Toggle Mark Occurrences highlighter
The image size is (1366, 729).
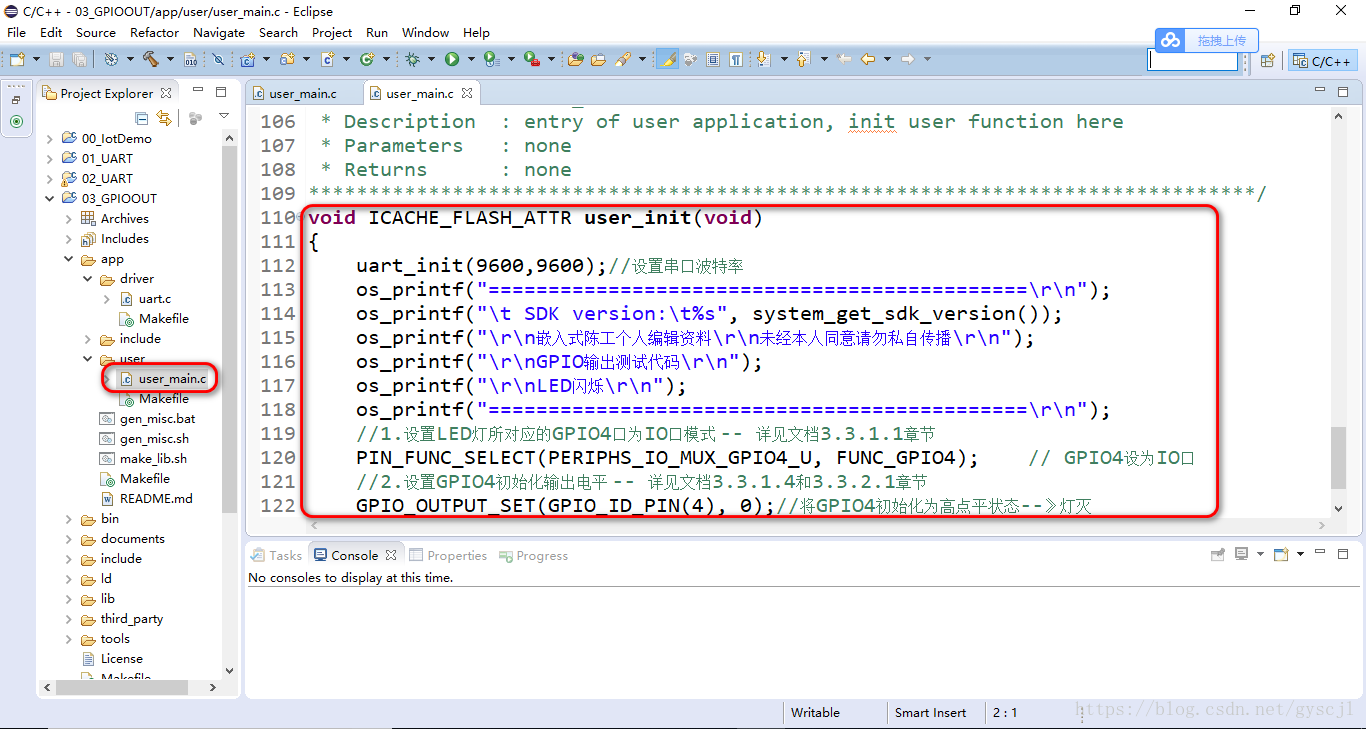tap(667, 59)
